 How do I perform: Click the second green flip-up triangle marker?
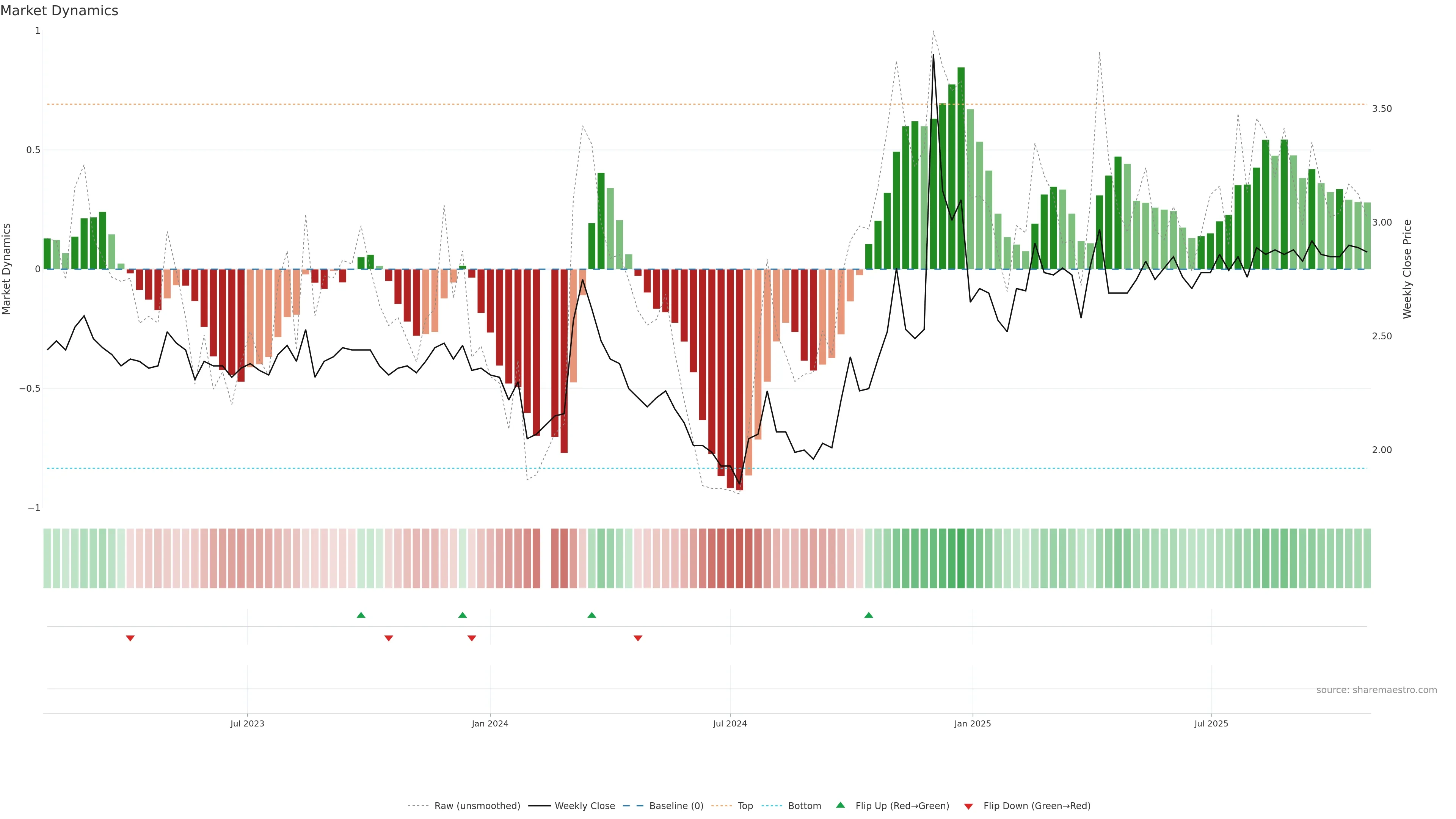tap(462, 615)
